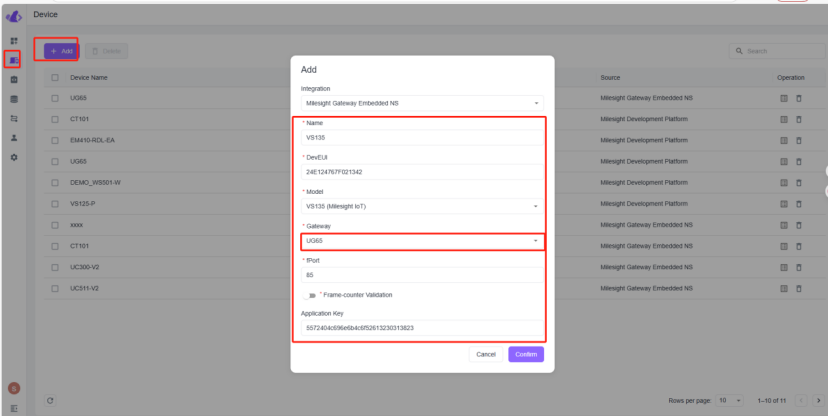Open details icon for VS125-P
The height and width of the screenshot is (416, 829).
coord(784,204)
